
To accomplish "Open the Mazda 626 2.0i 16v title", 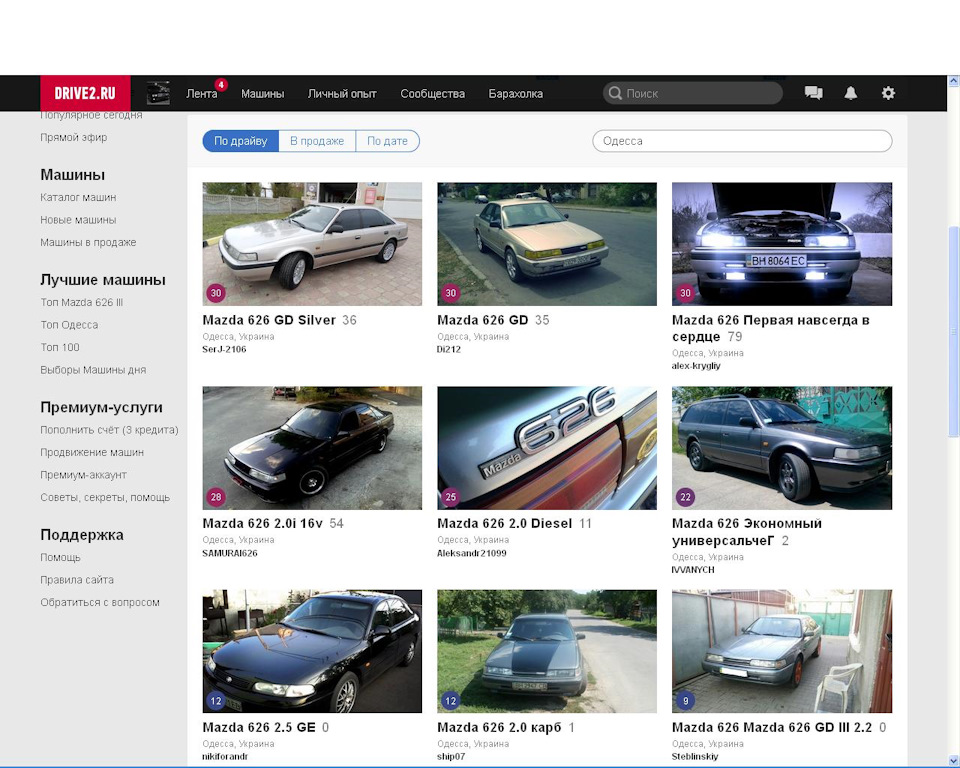I will [263, 524].
